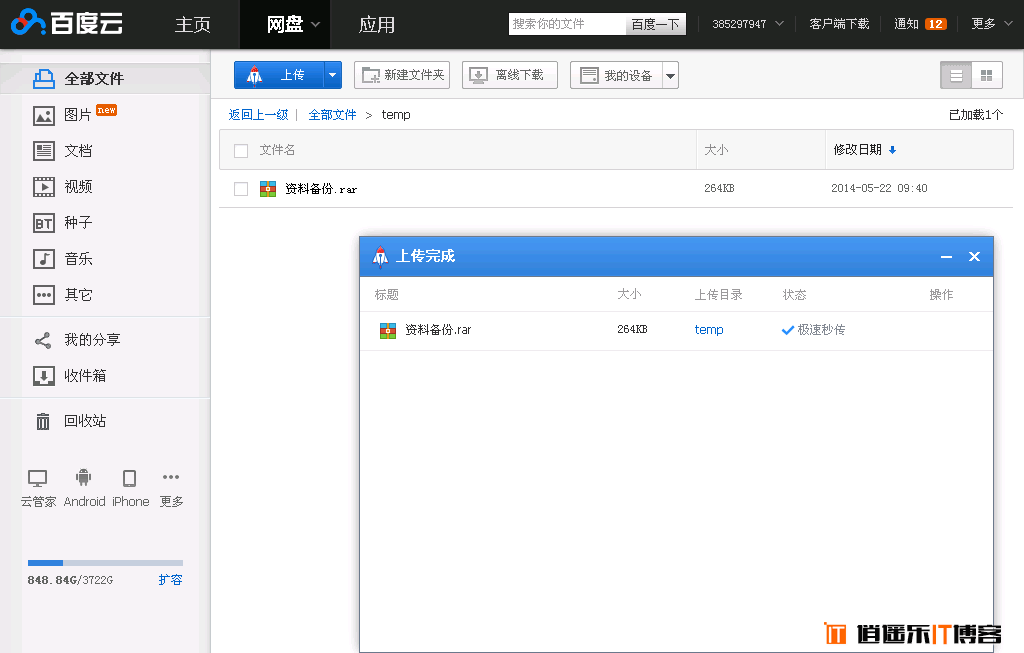Viewport: 1024px width, 653px height.
Task: Open the 网盘 dropdown chevron
Action: [315, 25]
